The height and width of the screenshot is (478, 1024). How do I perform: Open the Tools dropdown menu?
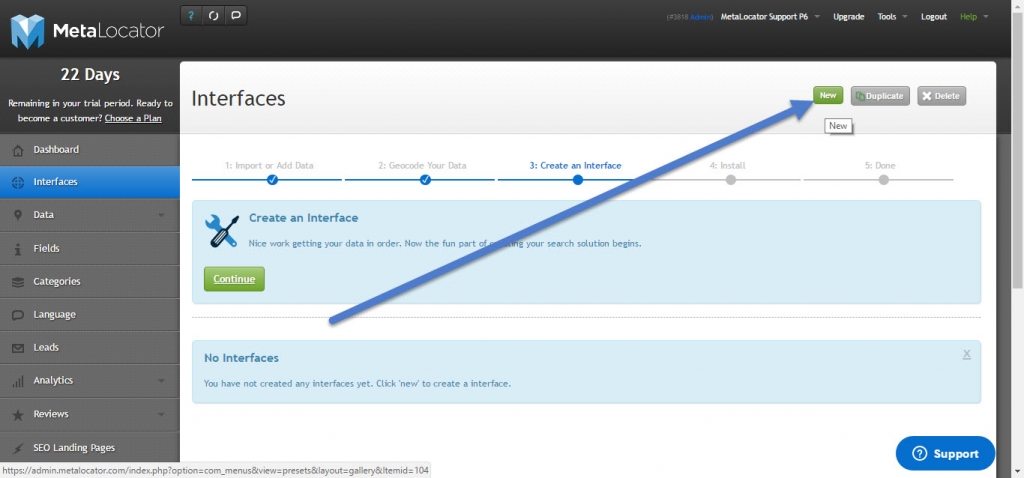click(892, 17)
